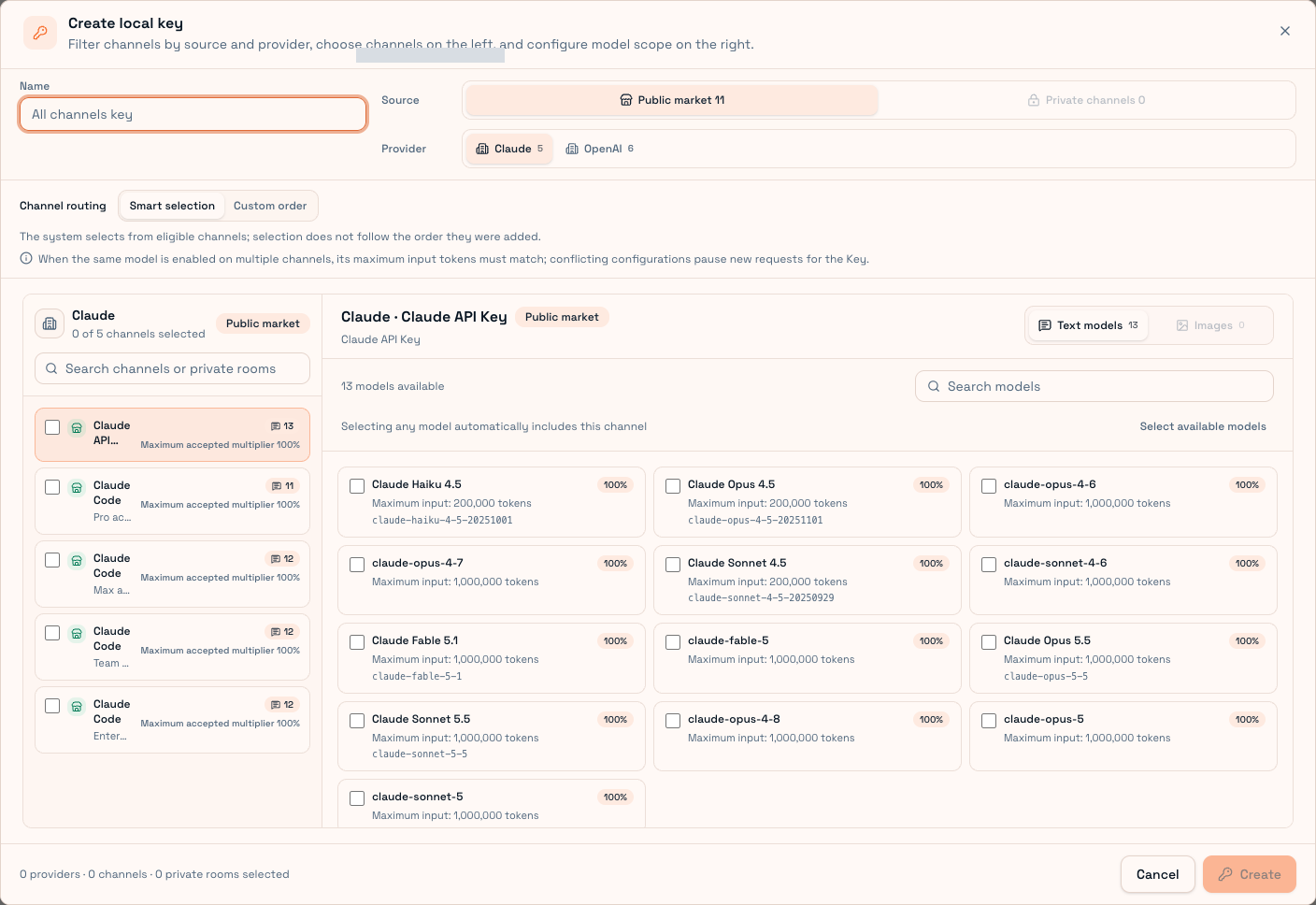Click the magnifier icon in channel search box
This screenshot has height=905, width=1316.
(51, 368)
